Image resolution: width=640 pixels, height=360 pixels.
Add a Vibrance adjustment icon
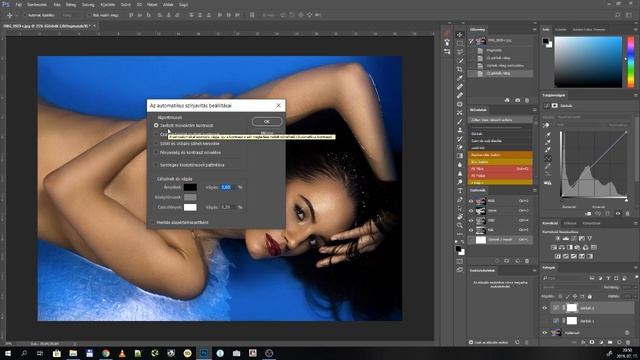589,238
